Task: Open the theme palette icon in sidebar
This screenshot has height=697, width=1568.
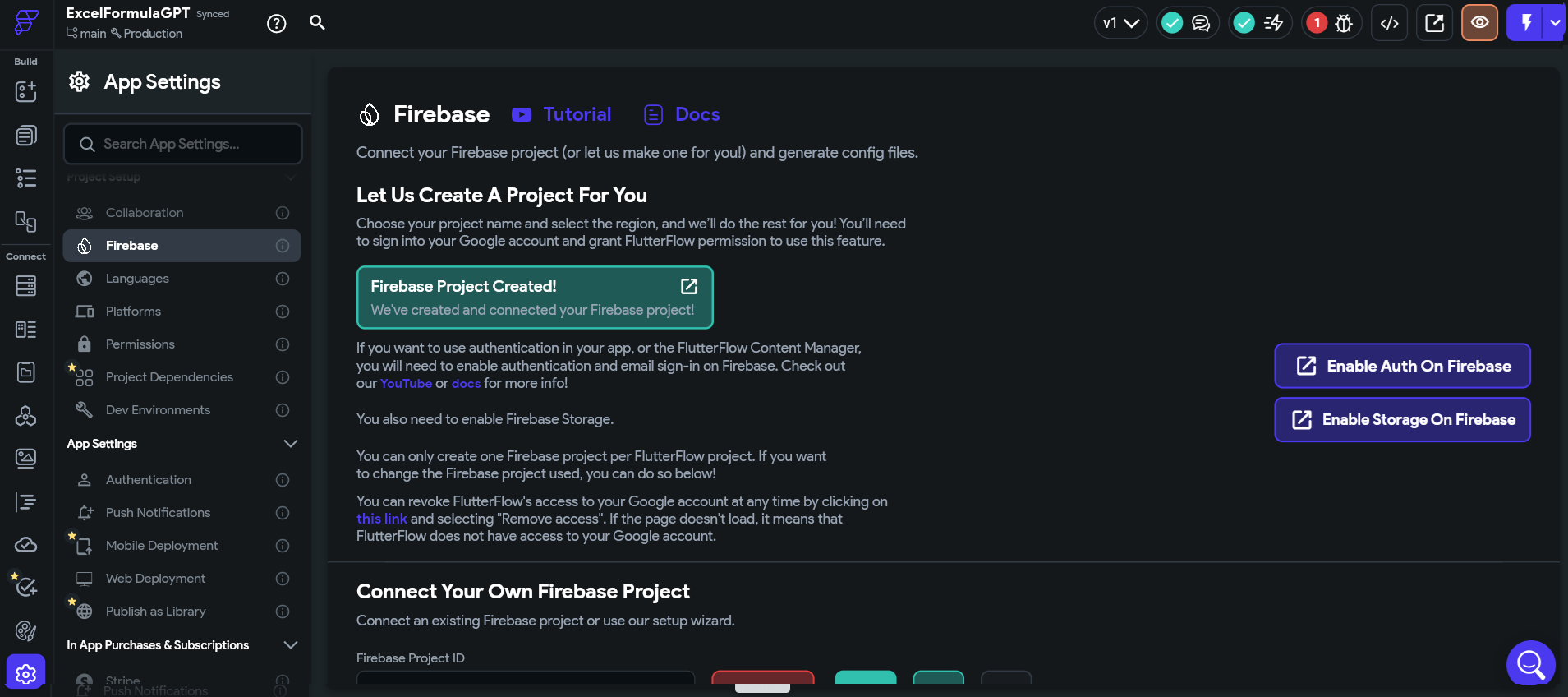Action: (x=25, y=630)
